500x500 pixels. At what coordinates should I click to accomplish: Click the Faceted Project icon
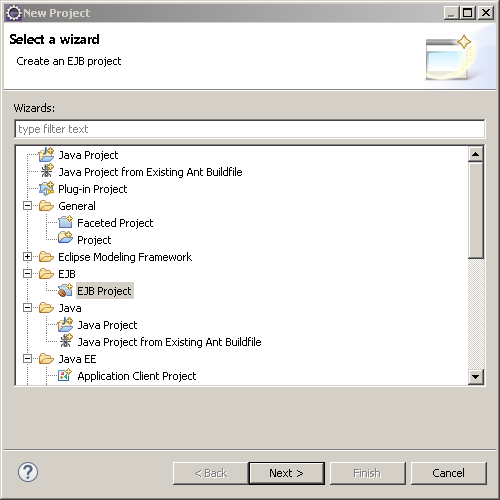[65, 222]
